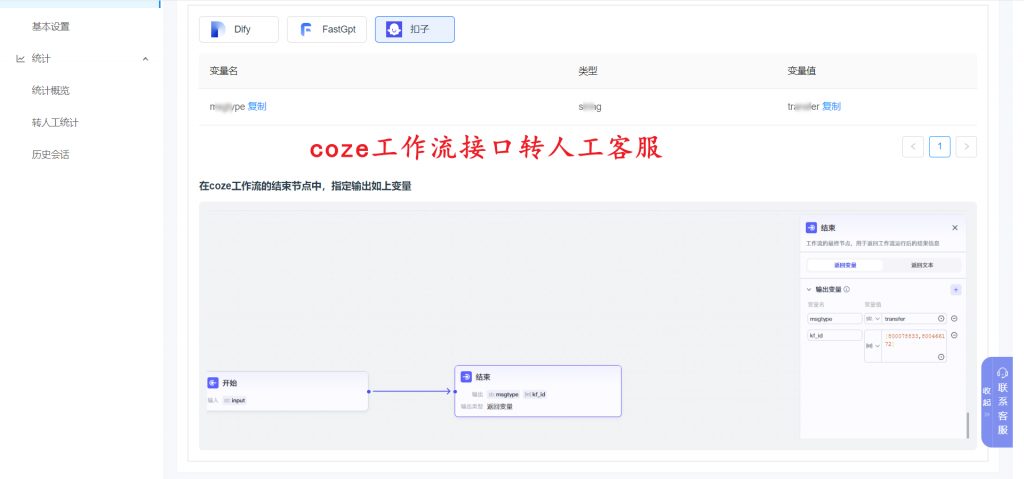Screen dimensions: 1024x479
Task: Click the kf_id variable name field
Action: point(835,335)
